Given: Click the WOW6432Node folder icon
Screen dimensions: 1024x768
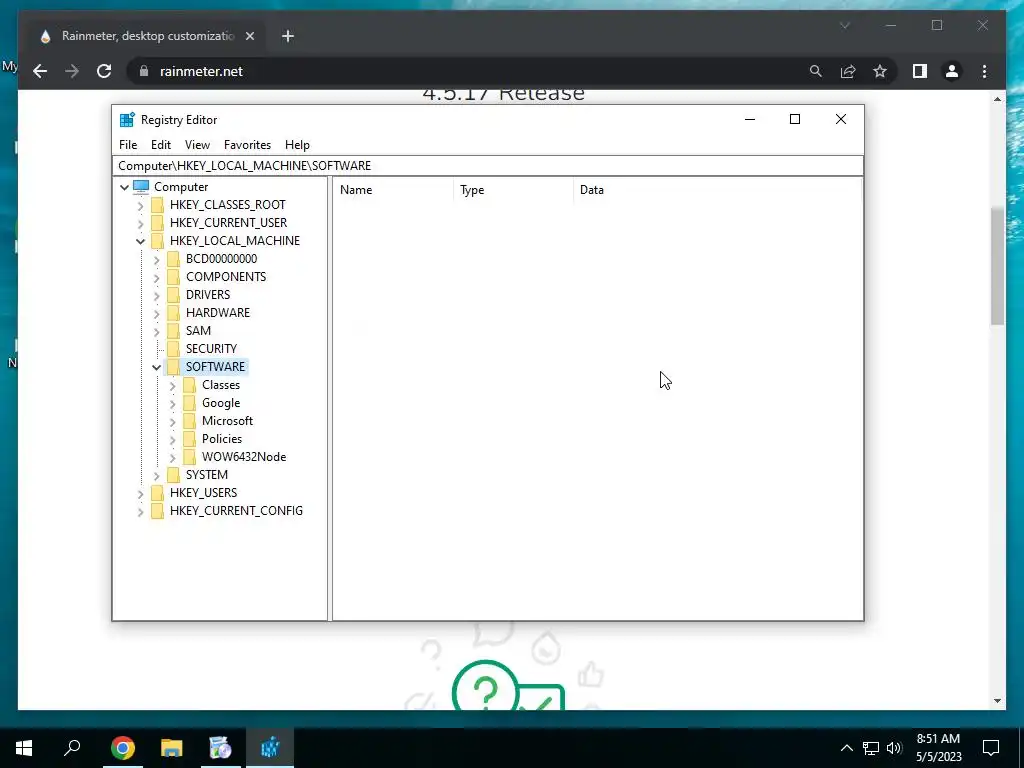Looking at the screenshot, I should pyautogui.click(x=189, y=457).
